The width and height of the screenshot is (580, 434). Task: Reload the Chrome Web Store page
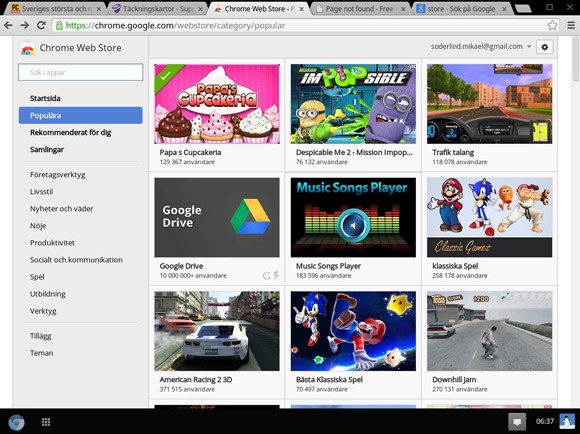41,25
